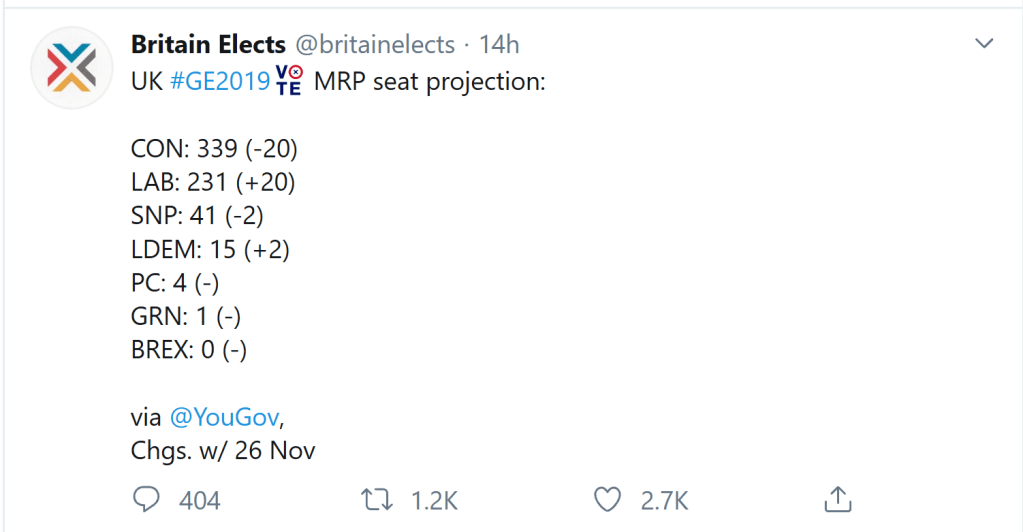Click the SNP: 41 (-2) line

click(x=197, y=216)
